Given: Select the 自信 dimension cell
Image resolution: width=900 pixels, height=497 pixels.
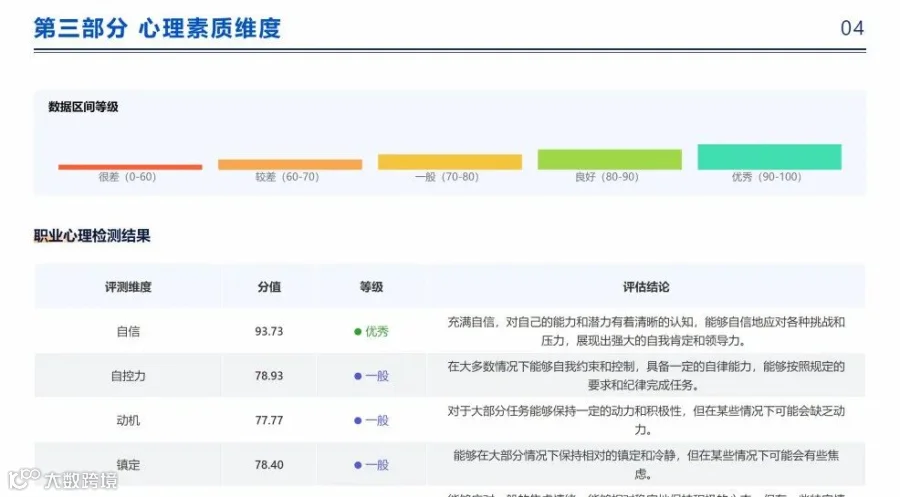Looking at the screenshot, I should tap(128, 331).
